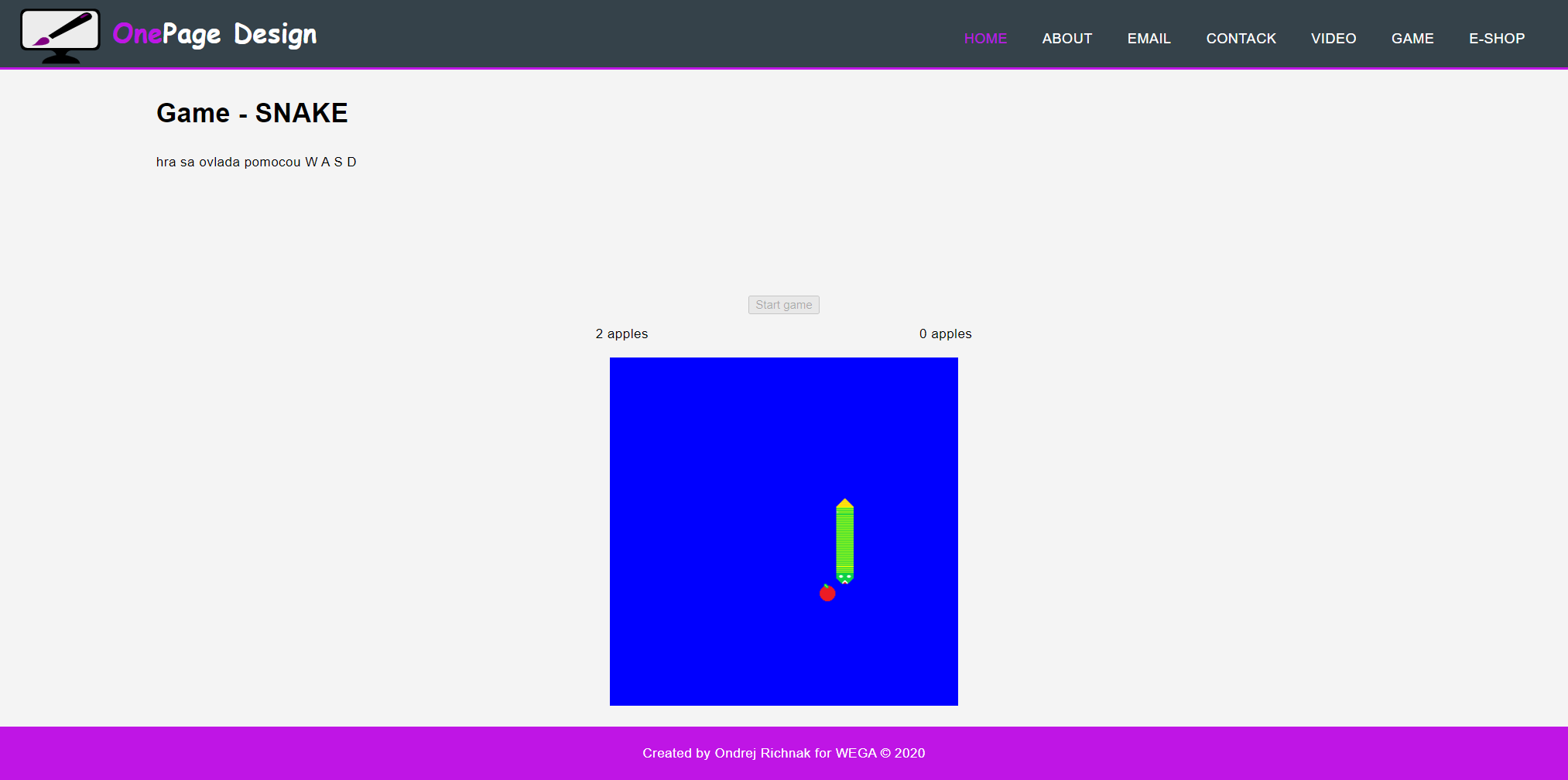Jump to the GAME section link
Screen dimensions: 1568x780
click(x=1412, y=39)
